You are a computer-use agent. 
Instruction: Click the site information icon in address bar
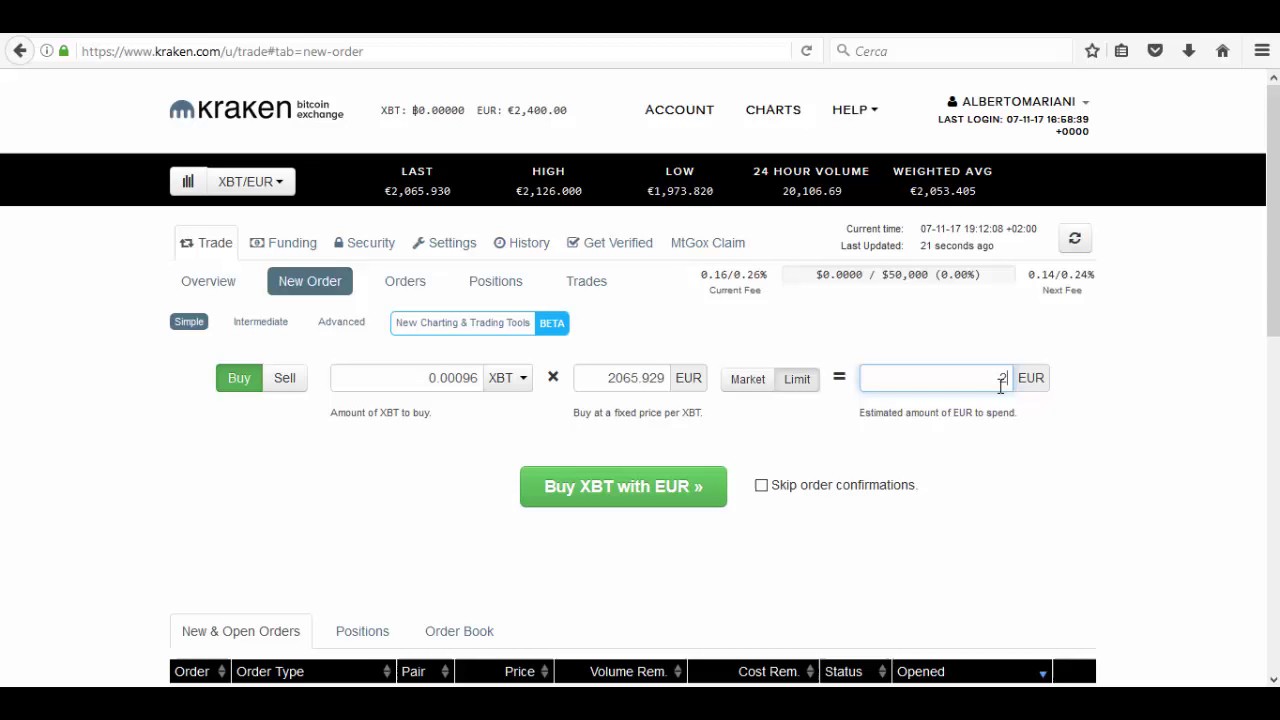(x=47, y=51)
